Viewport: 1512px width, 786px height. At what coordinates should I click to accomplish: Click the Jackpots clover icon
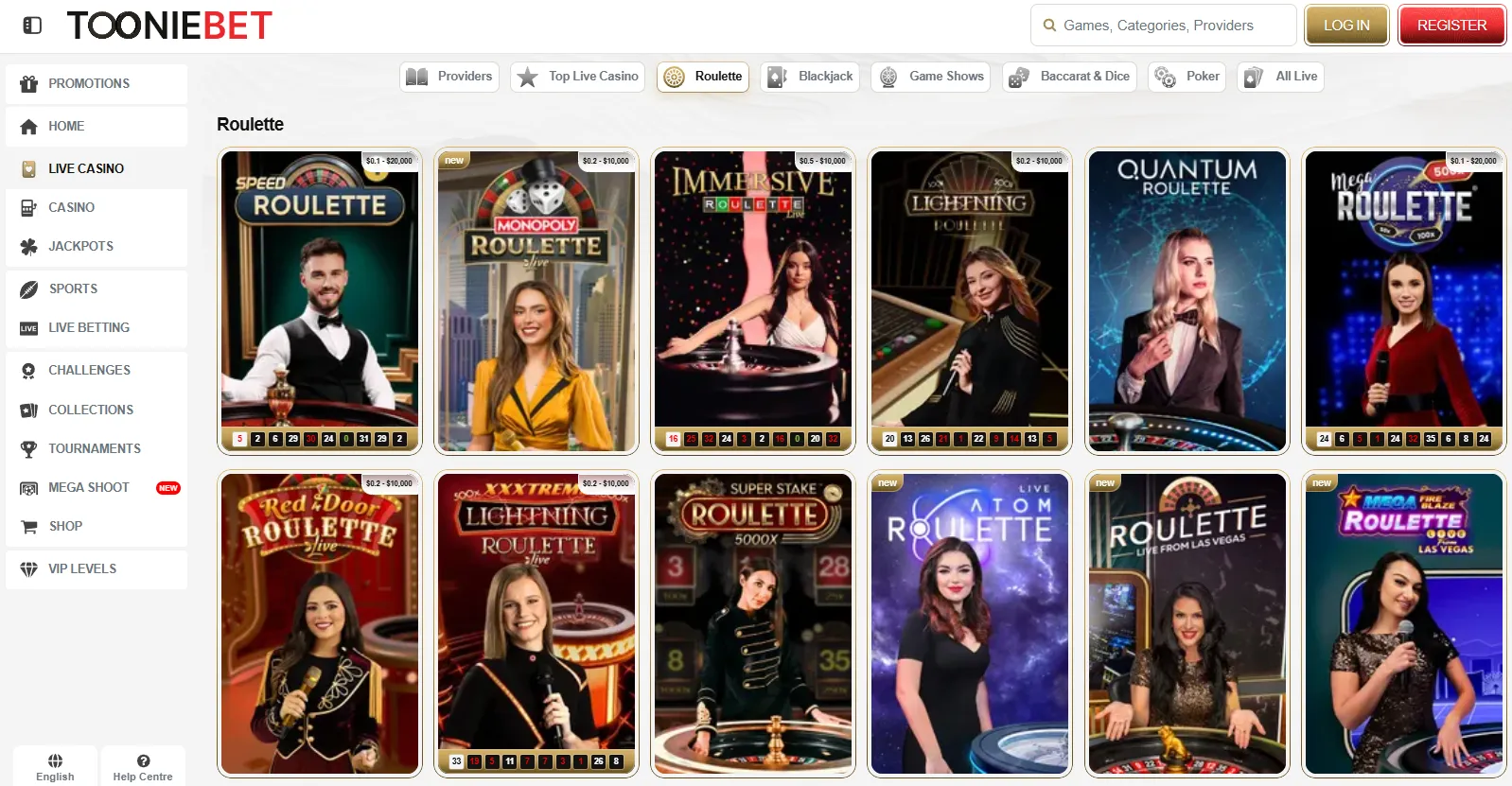[x=29, y=246]
